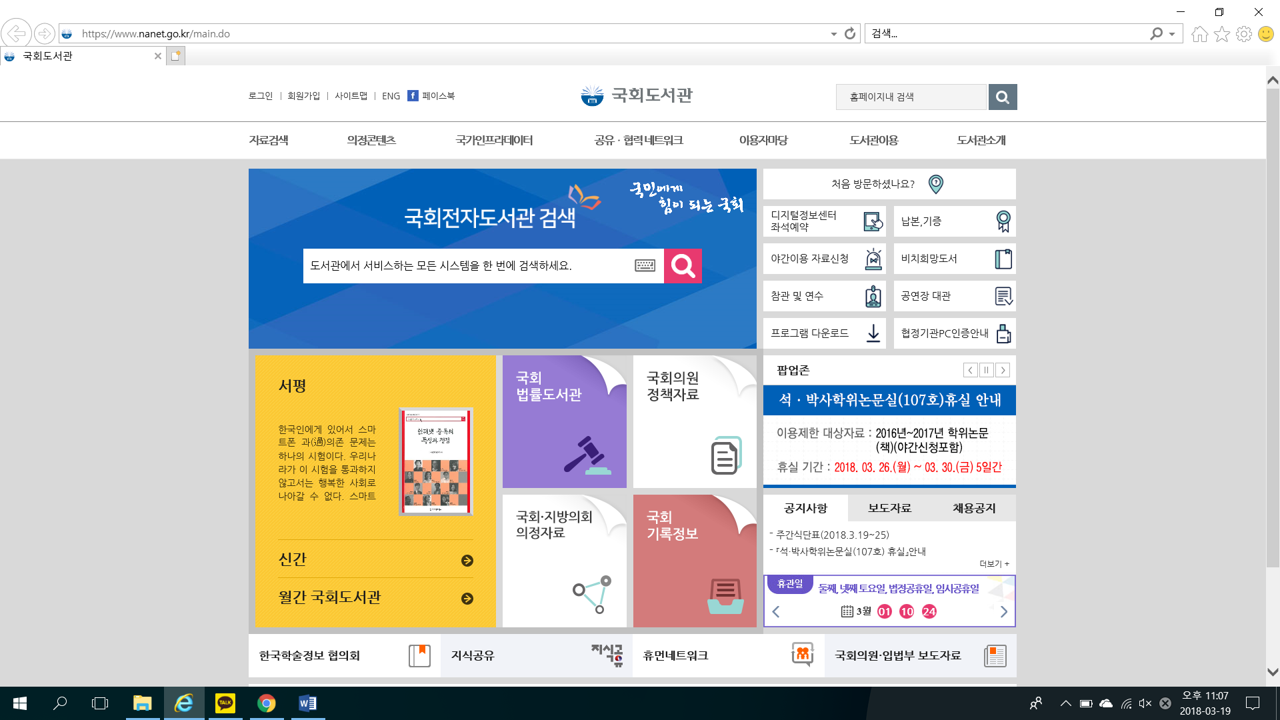Viewport: 1280px width, 720px height.
Task: Open the 도서관이용 menu
Action: click(874, 141)
